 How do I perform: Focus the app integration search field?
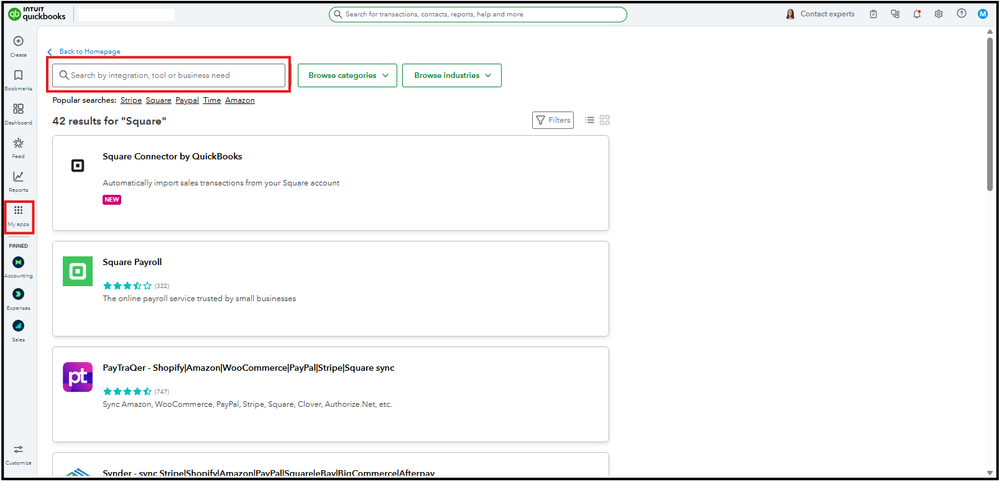[x=169, y=75]
